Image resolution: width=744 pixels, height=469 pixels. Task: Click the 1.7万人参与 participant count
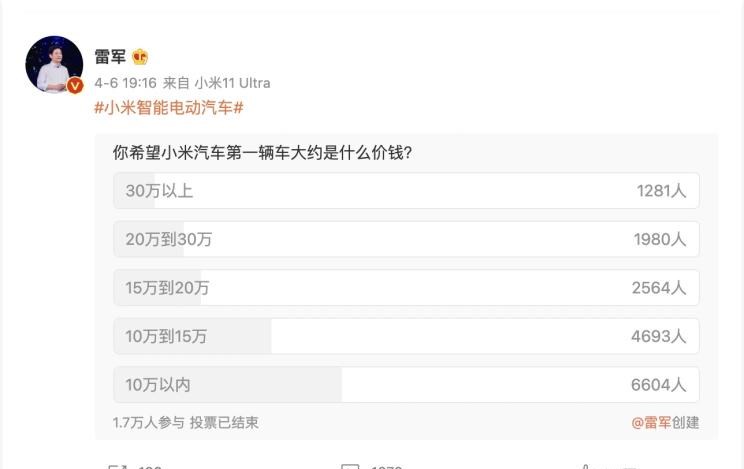pos(148,422)
